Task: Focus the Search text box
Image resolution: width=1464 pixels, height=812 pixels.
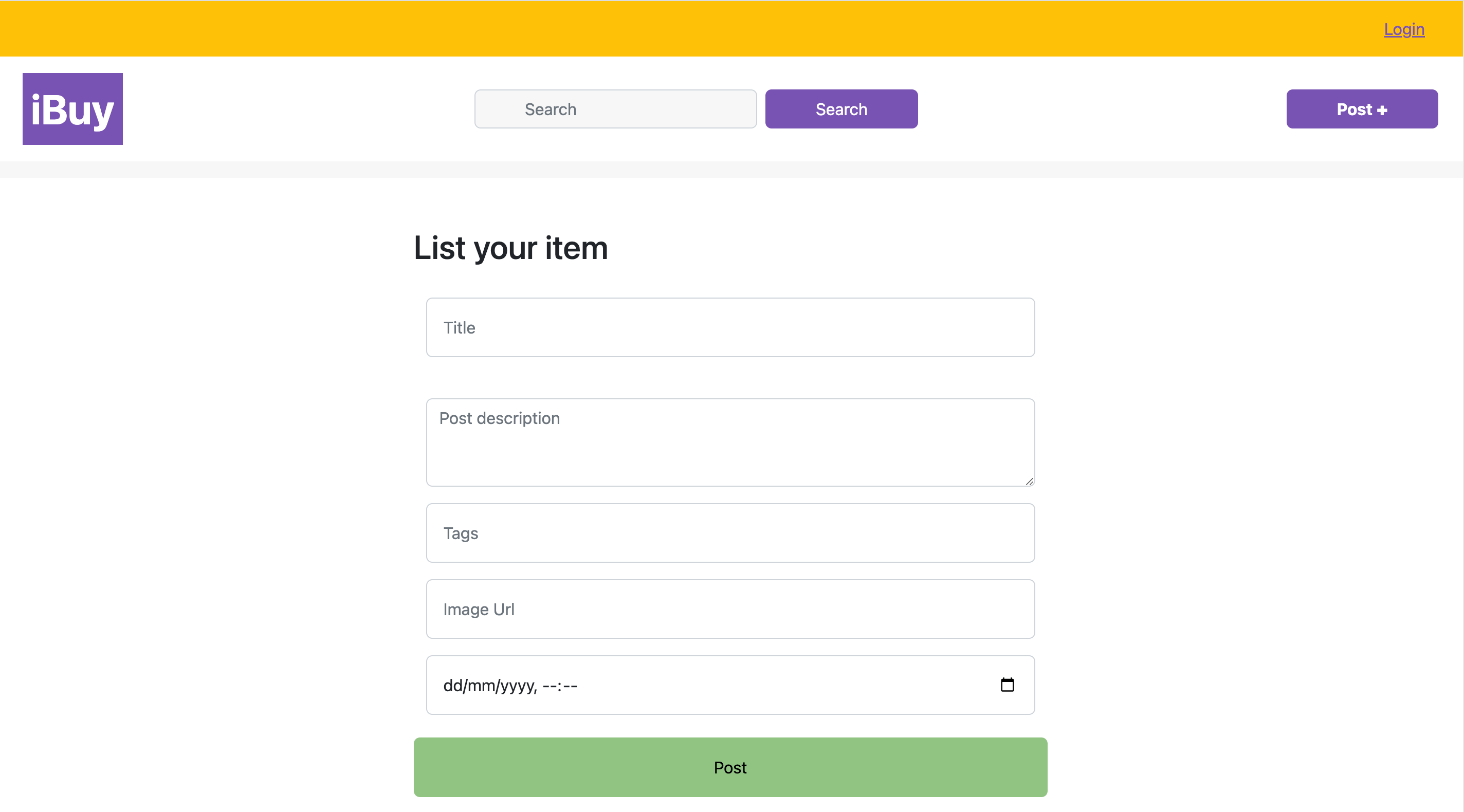Action: (615, 109)
